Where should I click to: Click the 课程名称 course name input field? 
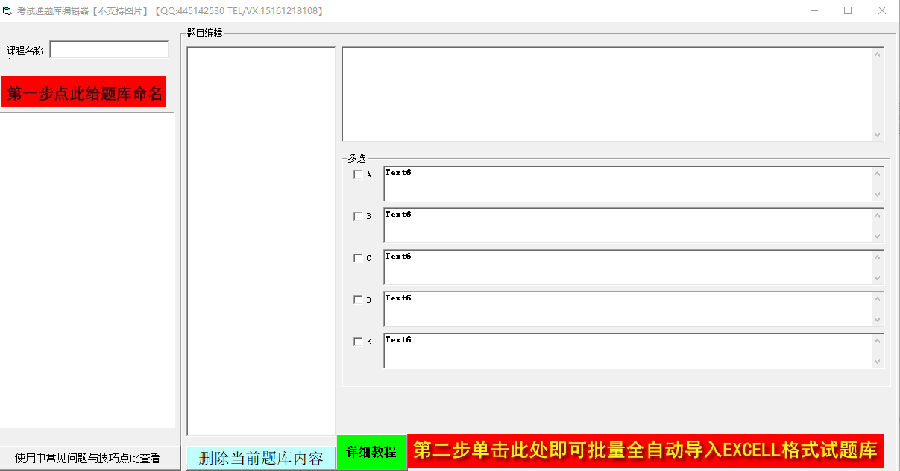pos(109,49)
